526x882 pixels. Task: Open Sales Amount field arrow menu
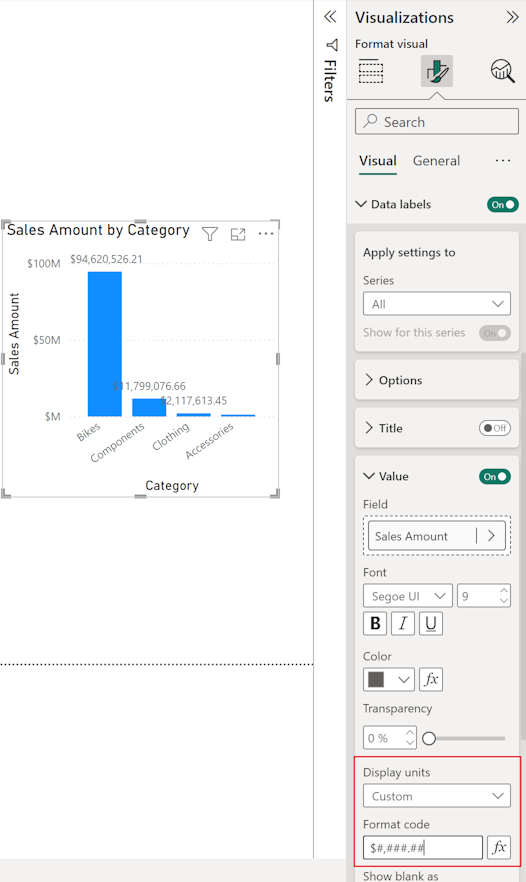point(492,536)
